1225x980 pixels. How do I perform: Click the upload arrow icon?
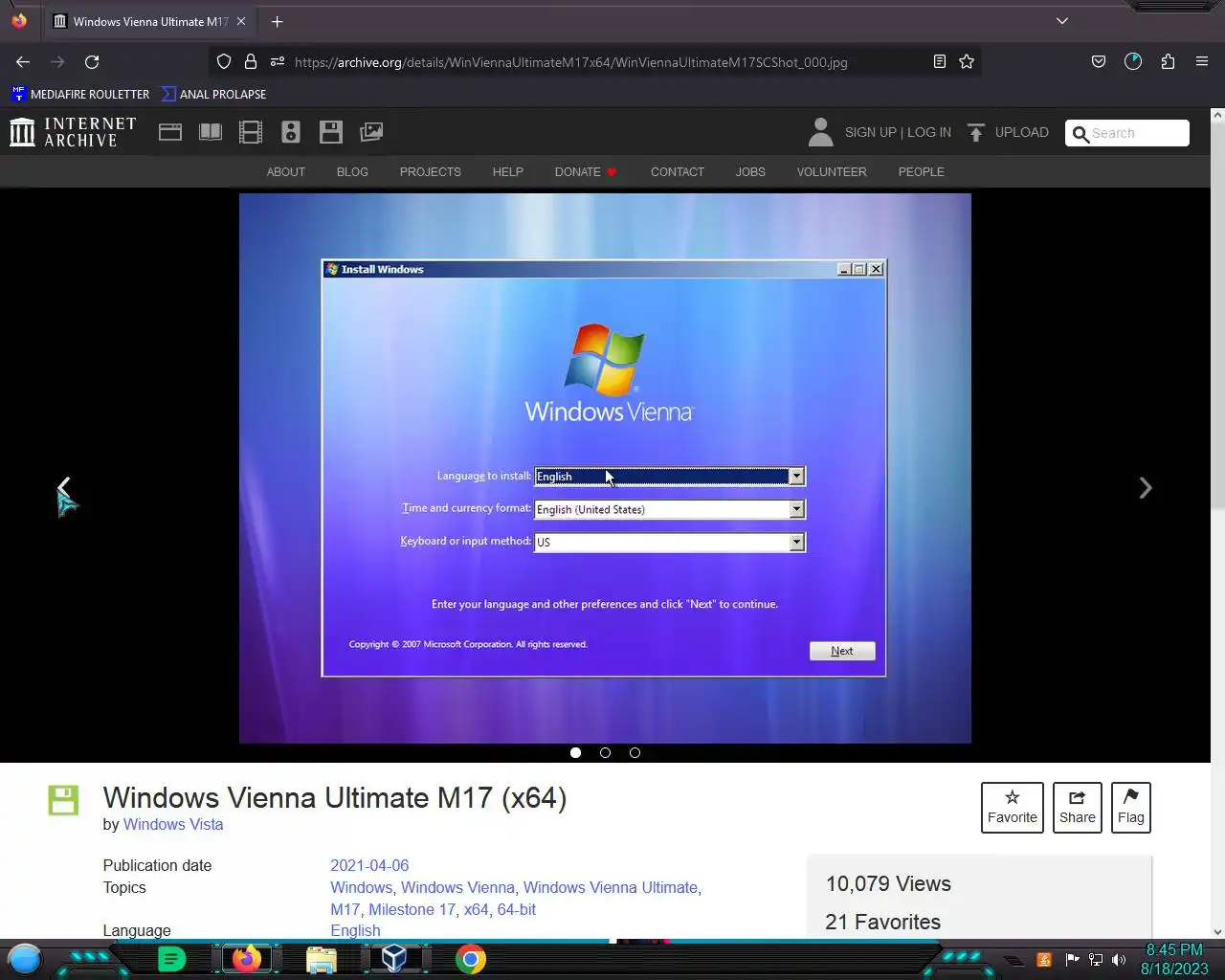(975, 132)
